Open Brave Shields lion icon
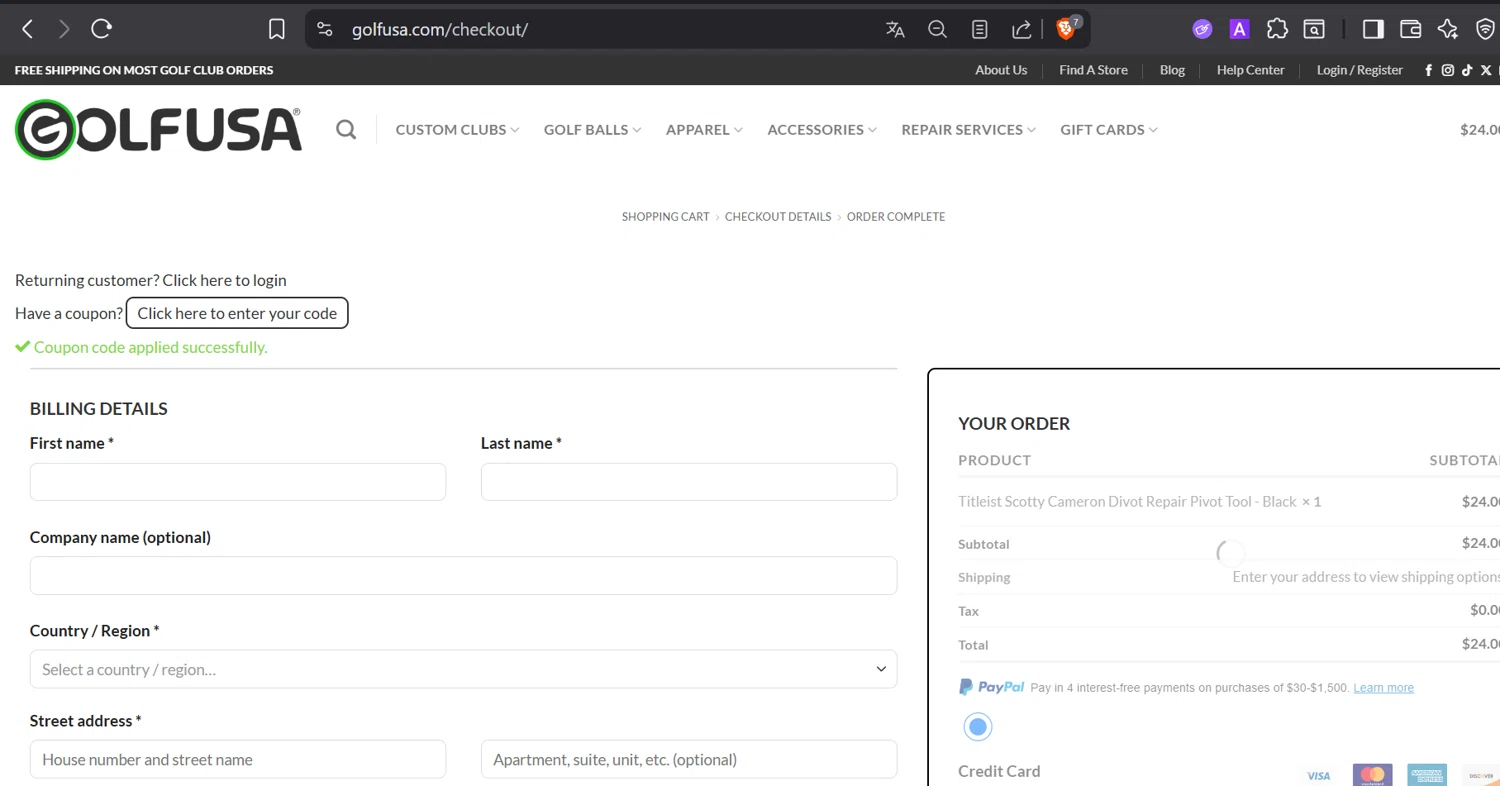The width and height of the screenshot is (1500, 786). pyautogui.click(x=1066, y=28)
